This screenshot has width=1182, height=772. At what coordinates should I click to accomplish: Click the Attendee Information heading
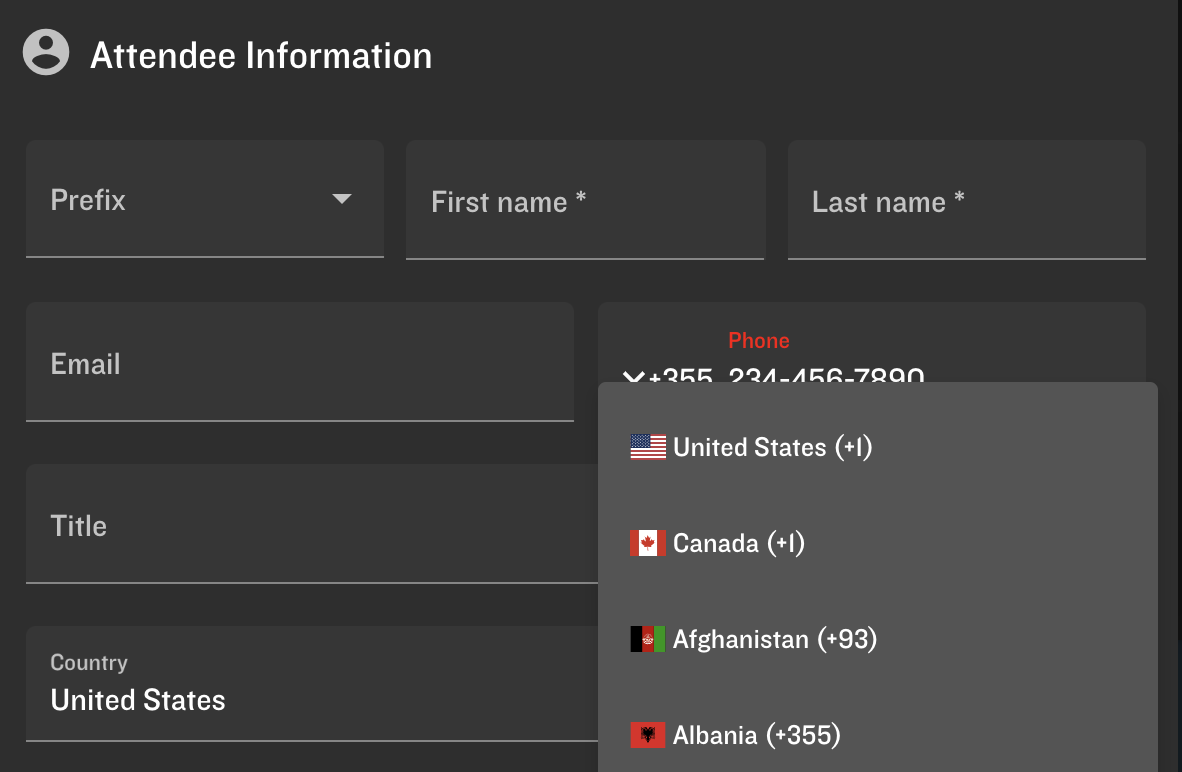(261, 55)
